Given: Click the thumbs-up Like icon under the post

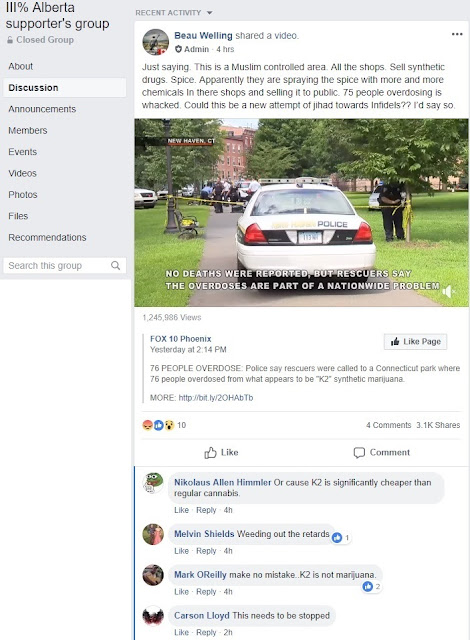Looking at the screenshot, I should pos(210,452).
